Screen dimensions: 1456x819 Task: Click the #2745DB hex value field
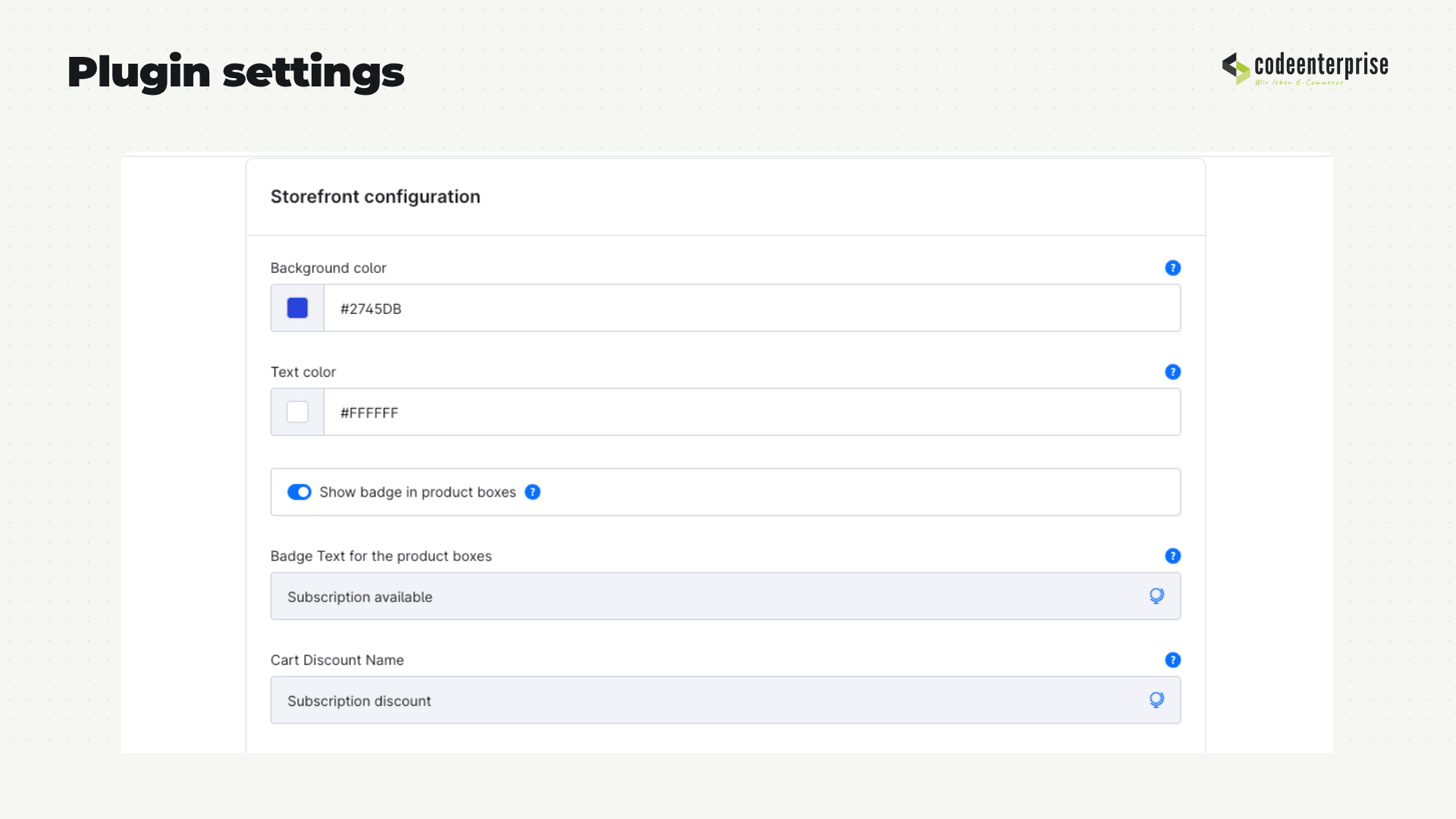[x=752, y=308]
